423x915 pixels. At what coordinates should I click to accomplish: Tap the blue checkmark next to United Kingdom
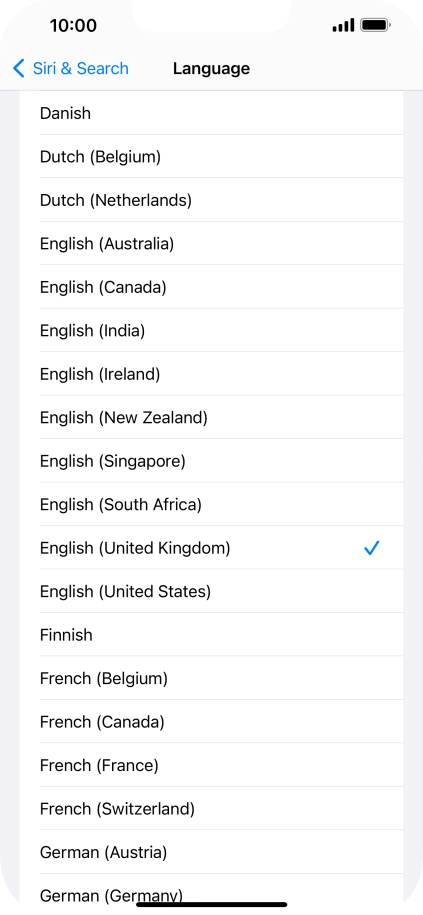pyautogui.click(x=371, y=548)
